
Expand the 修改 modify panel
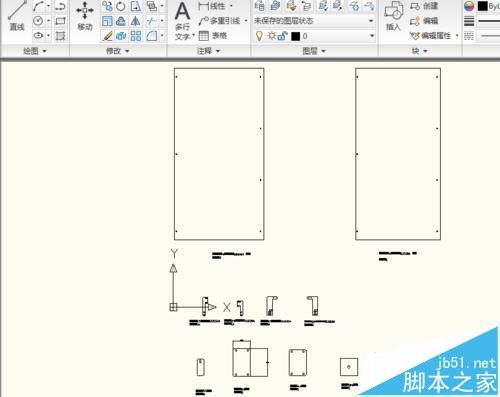(117, 51)
